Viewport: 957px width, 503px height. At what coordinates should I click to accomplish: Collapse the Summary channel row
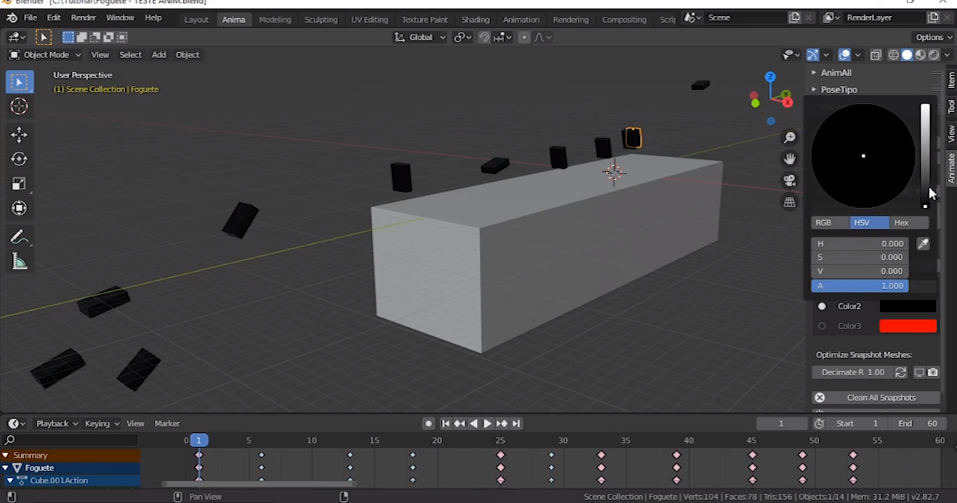(5, 455)
